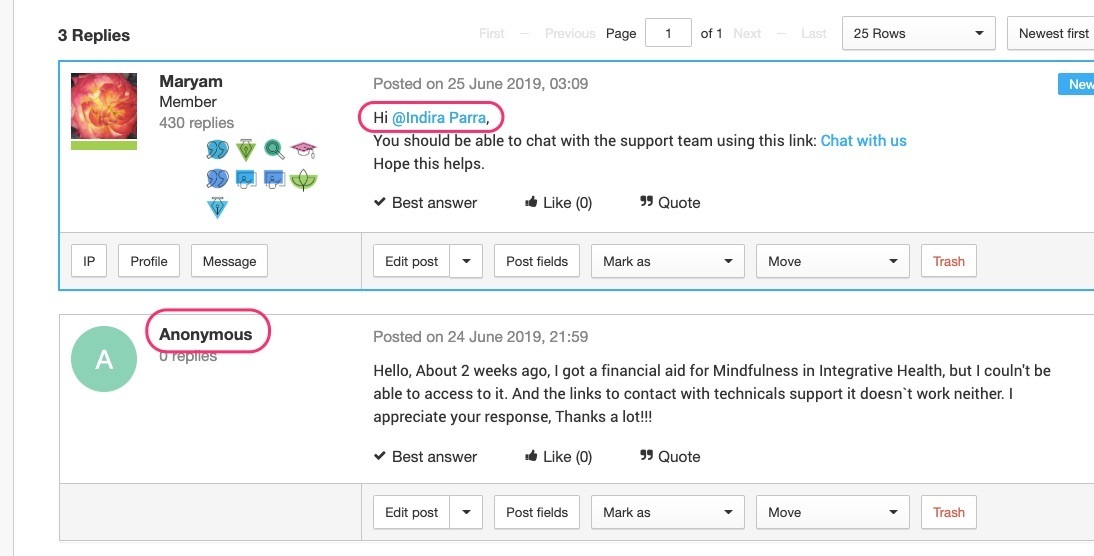
Task: Like Maryam's reply with thumbs-up
Action: tap(558, 202)
